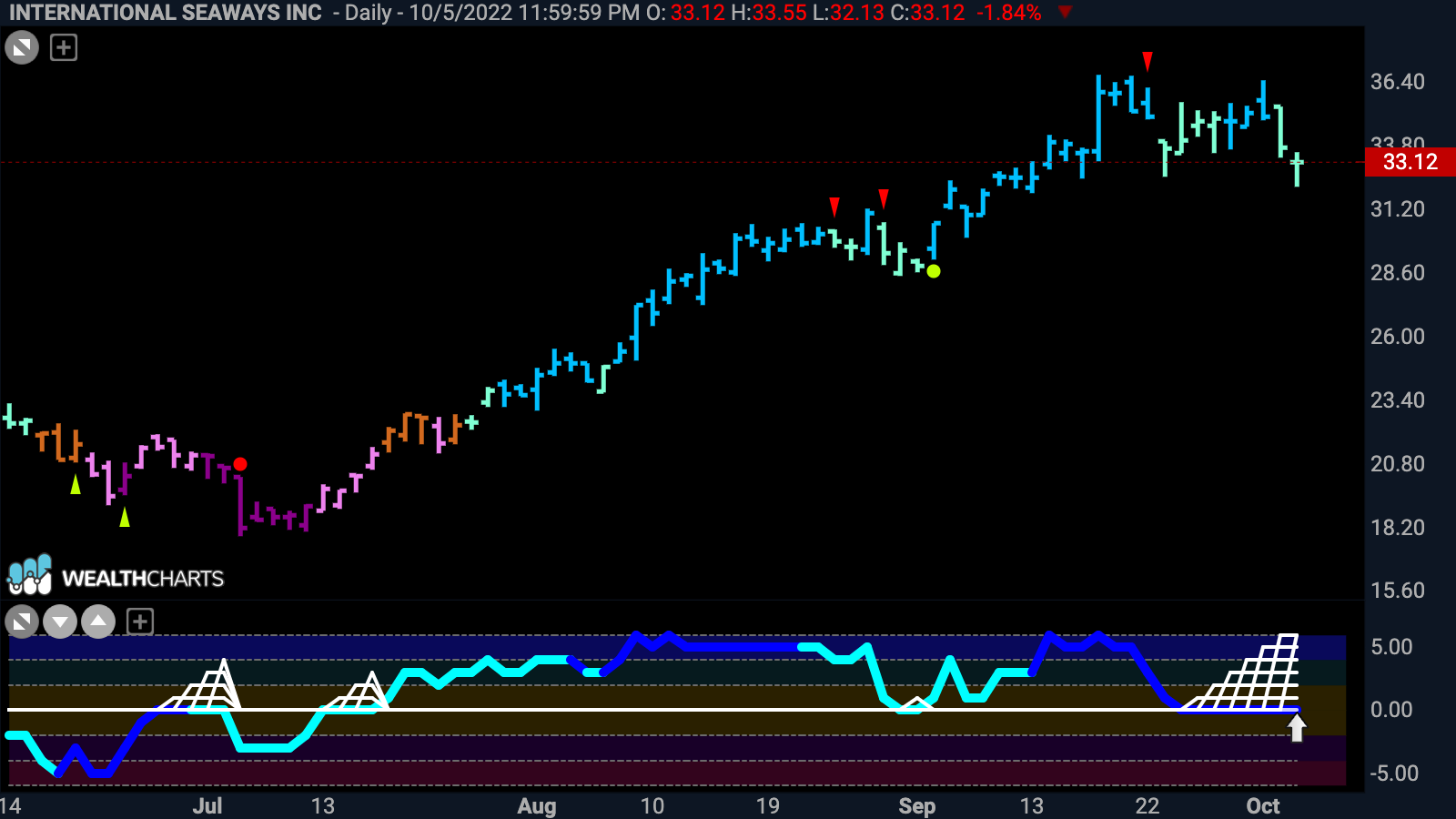Click the 31.20 price axis label
The image size is (1456, 819).
[x=1398, y=209]
